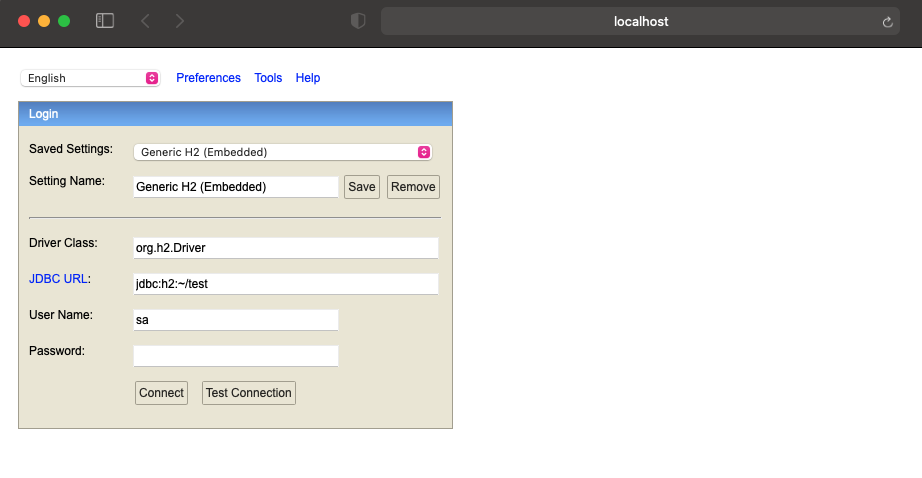Viewport: 922px width, 478px height.
Task: Click the Connect button
Action: pos(161,393)
